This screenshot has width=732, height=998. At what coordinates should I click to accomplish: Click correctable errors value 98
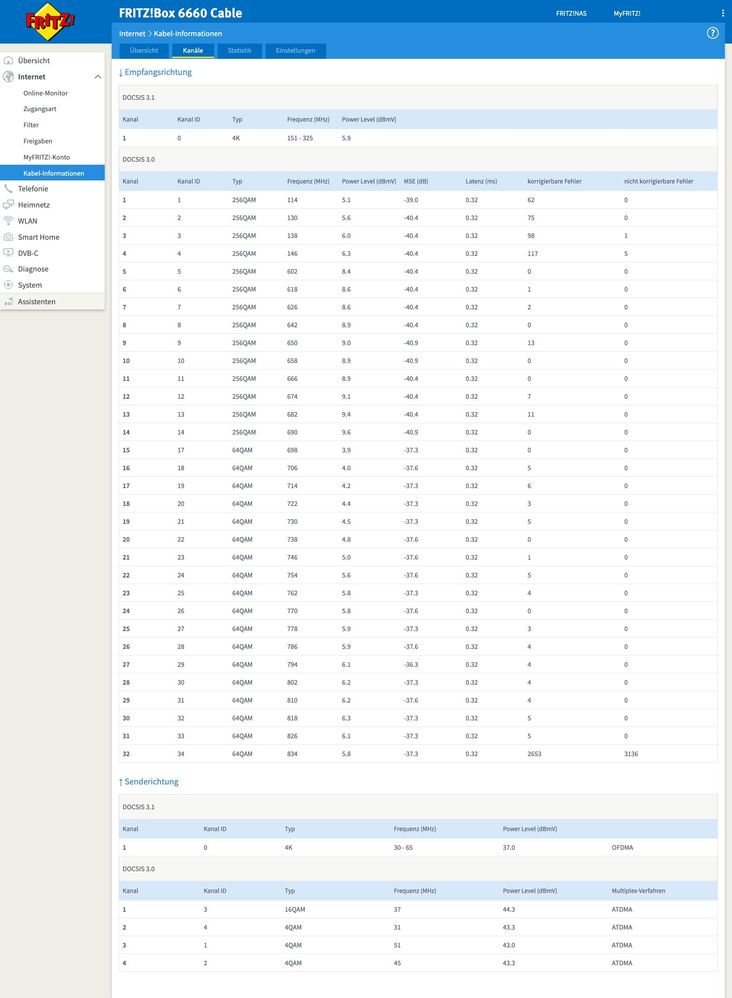coord(531,235)
